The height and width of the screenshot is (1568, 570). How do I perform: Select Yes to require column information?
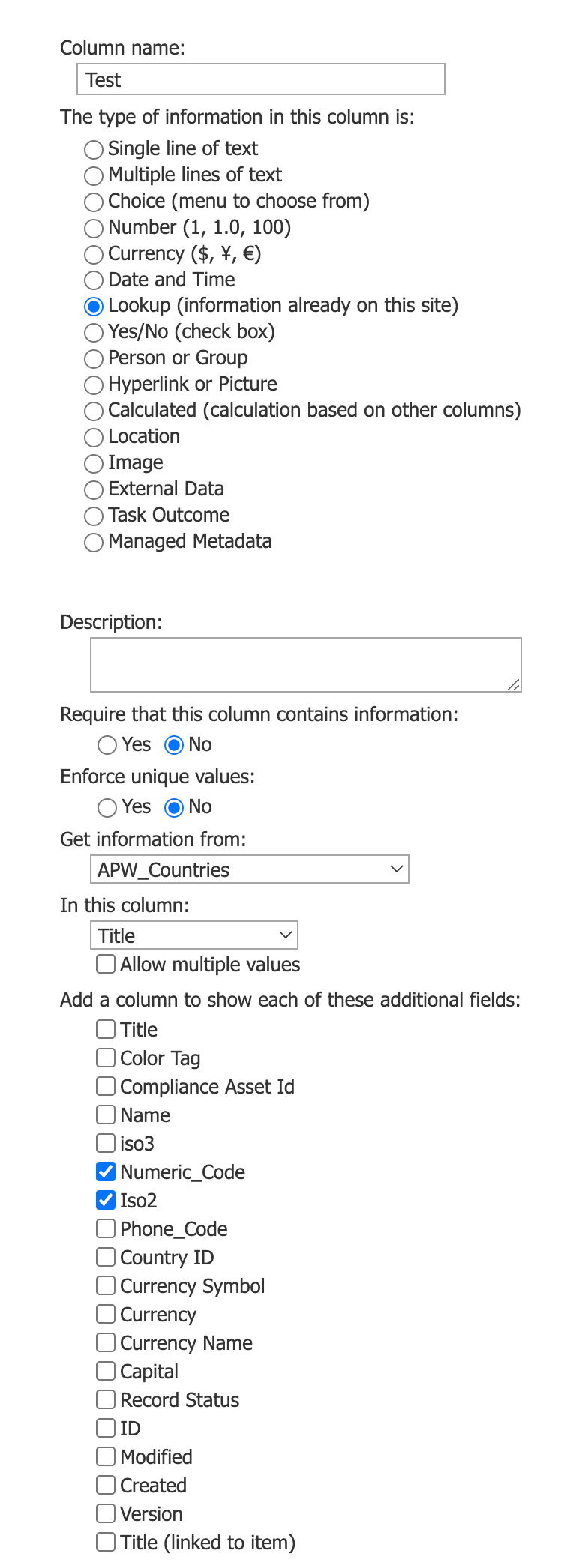click(106, 745)
